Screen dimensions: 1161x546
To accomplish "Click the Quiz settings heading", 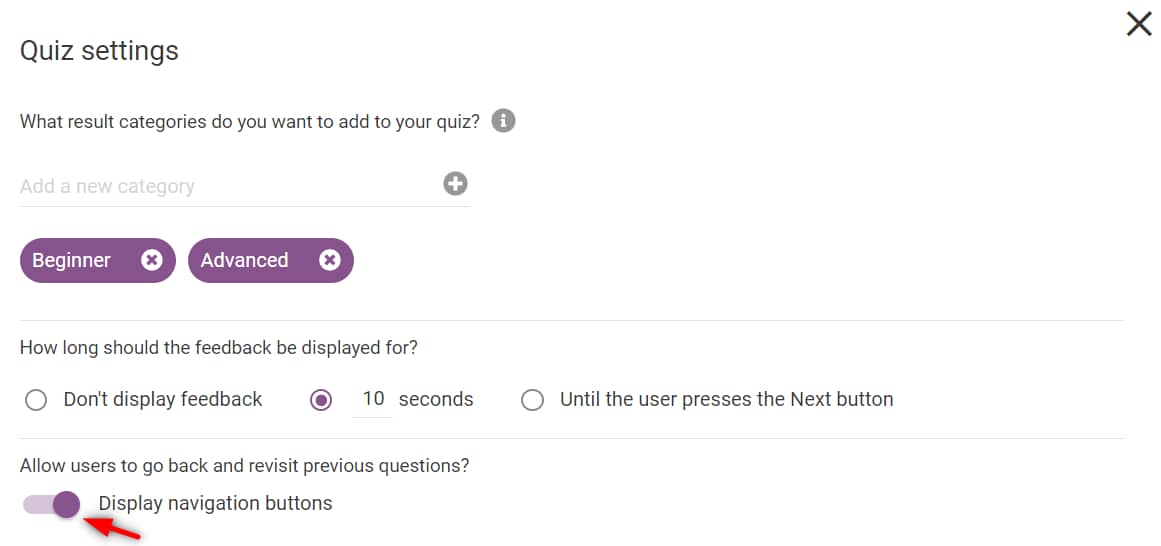I will click(x=99, y=50).
